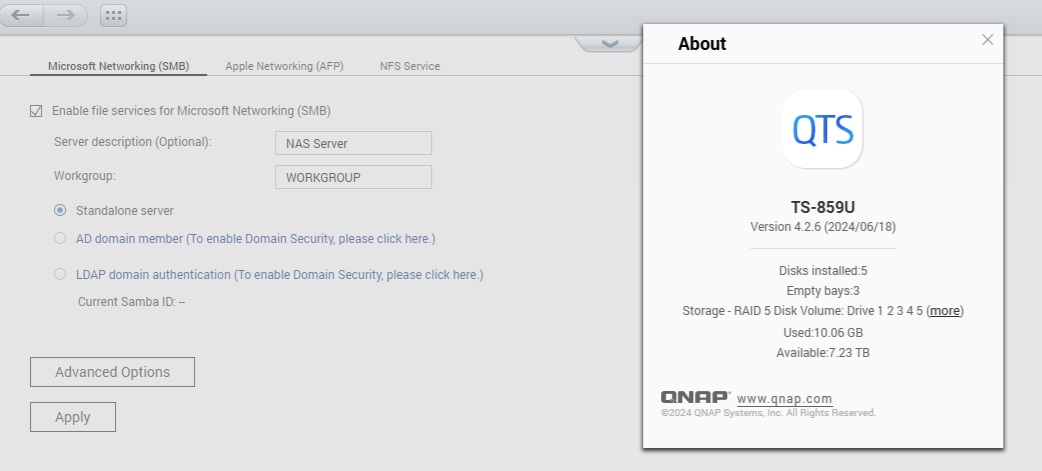This screenshot has height=471, width=1042.
Task: Expand the pull-down chevron handle
Action: (x=609, y=44)
